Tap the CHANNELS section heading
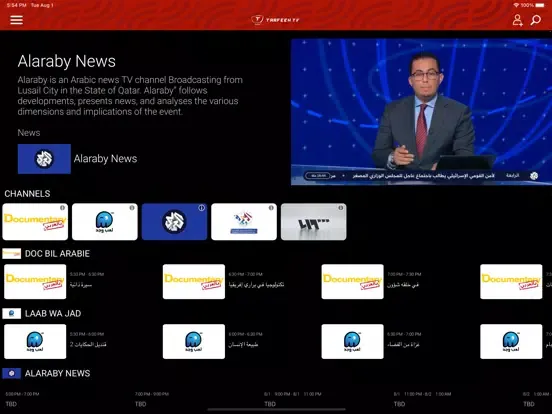Screen dimensions: 552x414 [x=27, y=194]
